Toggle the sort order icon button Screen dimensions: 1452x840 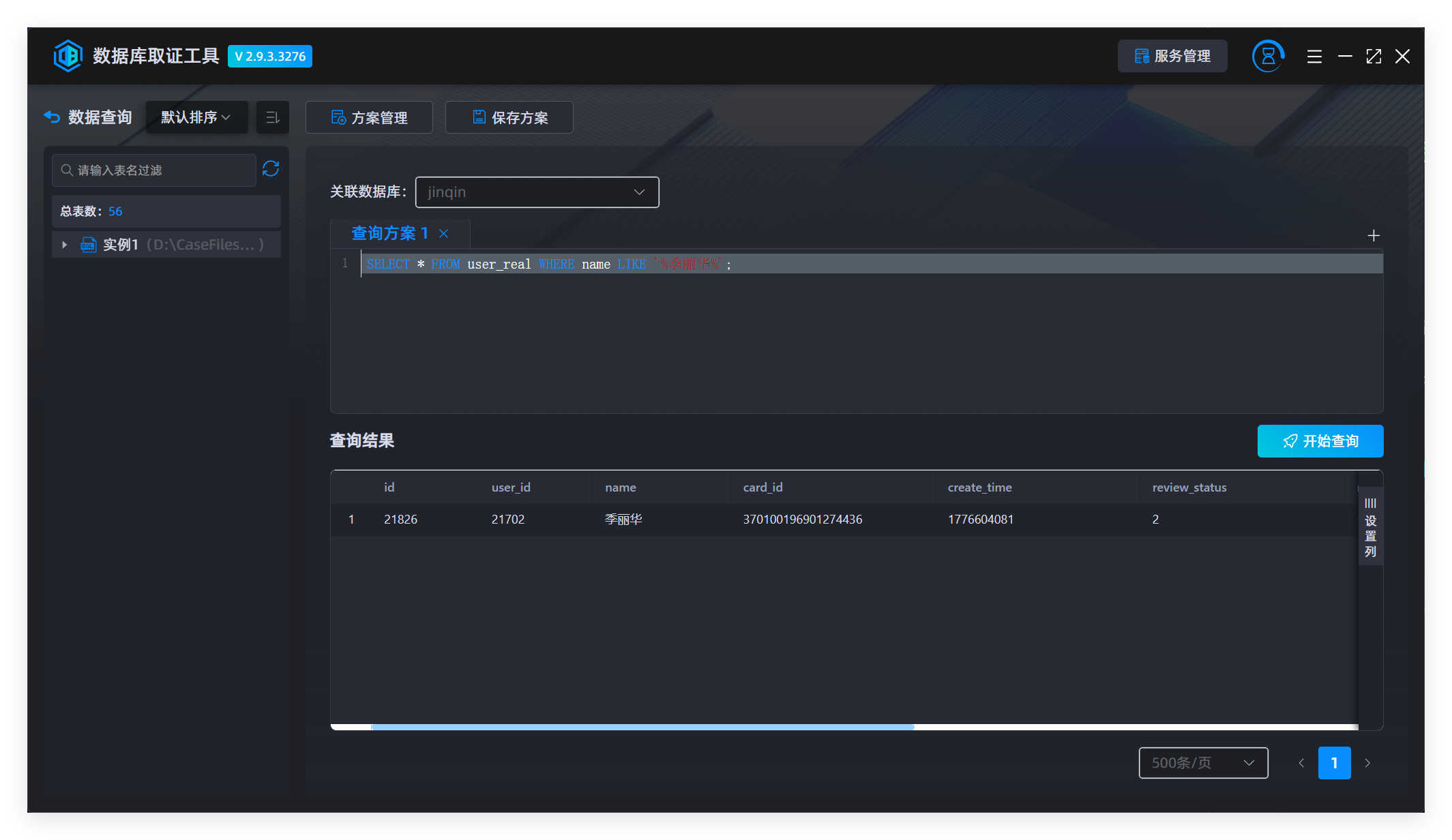click(273, 117)
